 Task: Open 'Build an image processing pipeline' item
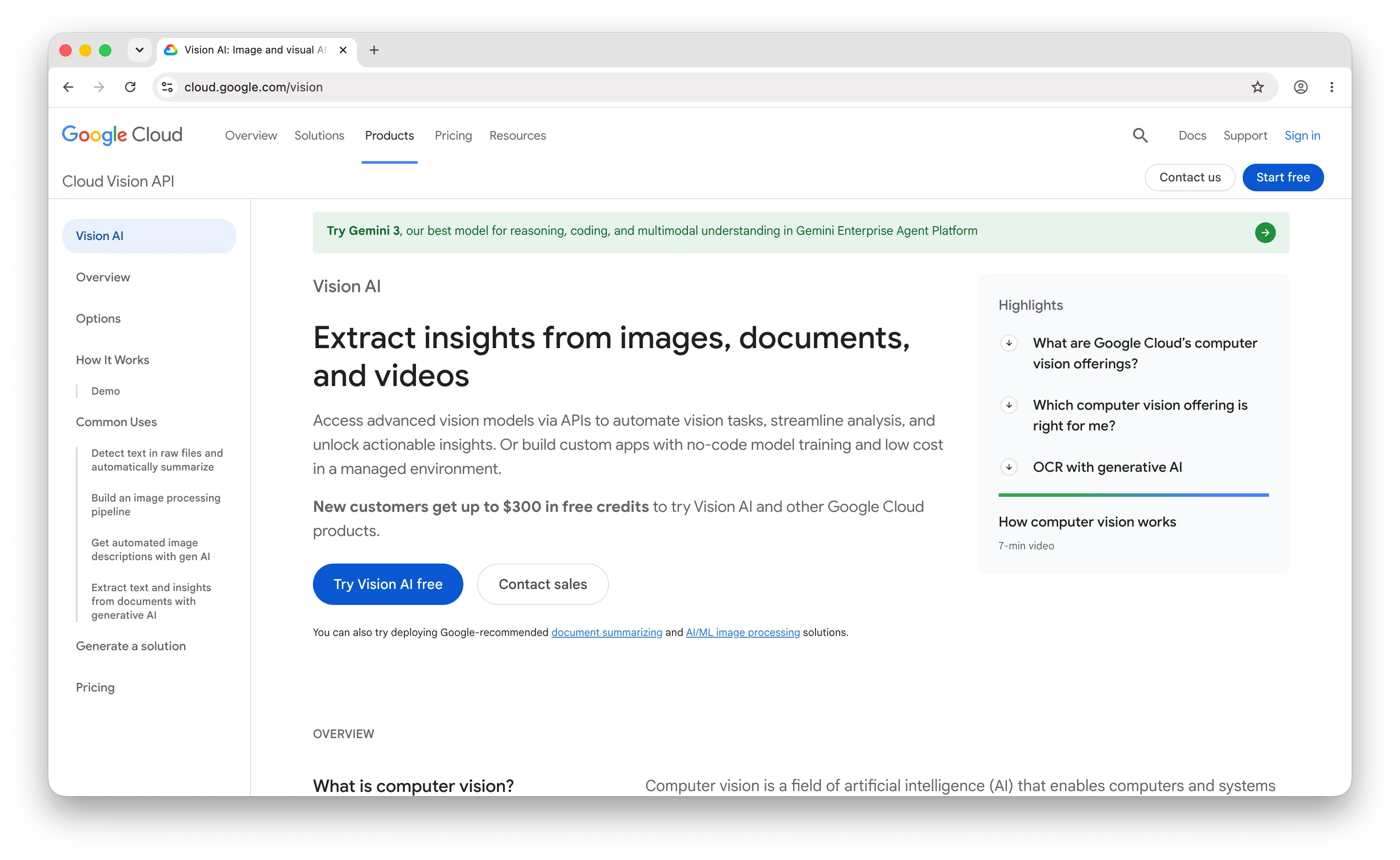click(x=156, y=505)
